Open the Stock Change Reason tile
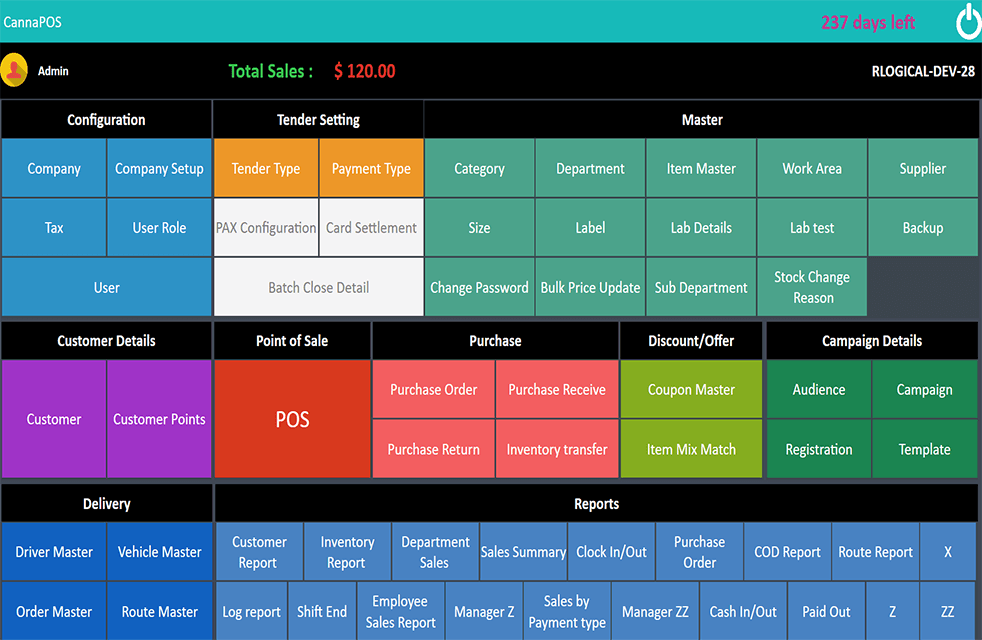The height and width of the screenshot is (640, 982). (x=812, y=287)
